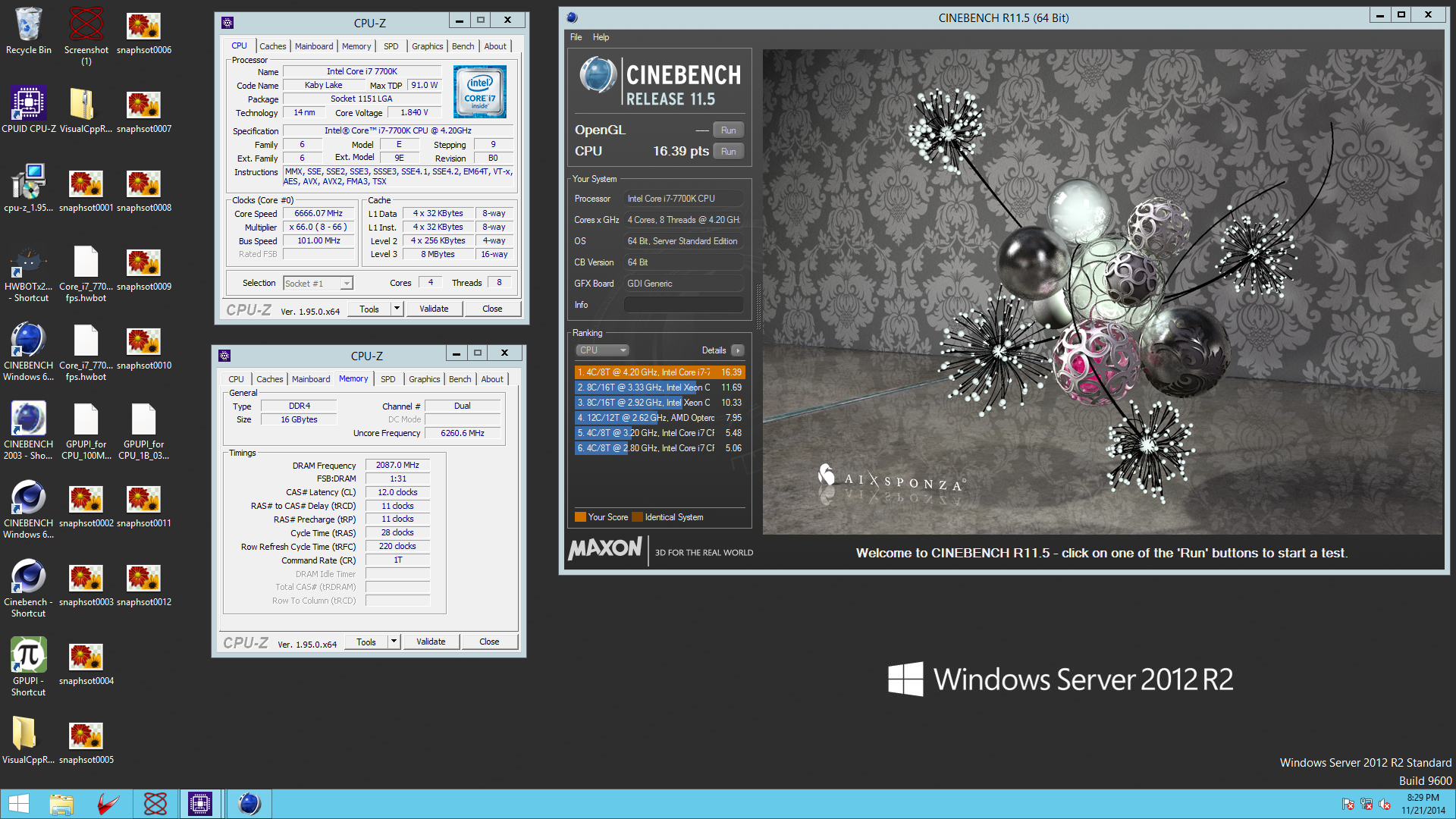Click the Core Speed value 6666.07 MHz
This screenshot has height=819, width=1456.
pyautogui.click(x=318, y=214)
